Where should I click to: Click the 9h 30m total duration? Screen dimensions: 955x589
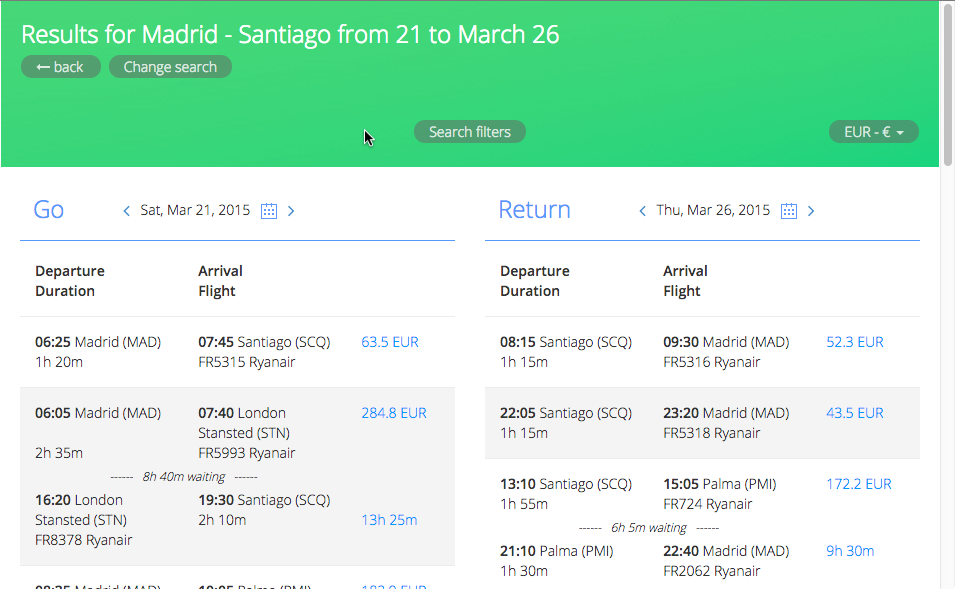[x=850, y=551]
